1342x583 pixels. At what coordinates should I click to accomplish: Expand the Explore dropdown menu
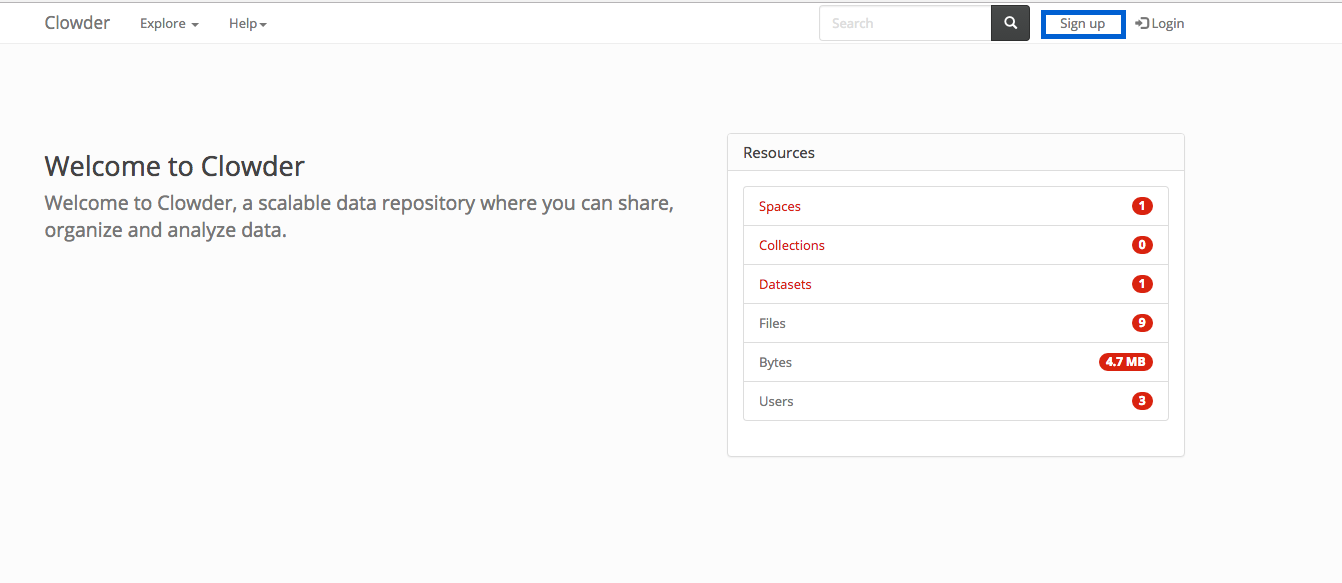click(169, 23)
